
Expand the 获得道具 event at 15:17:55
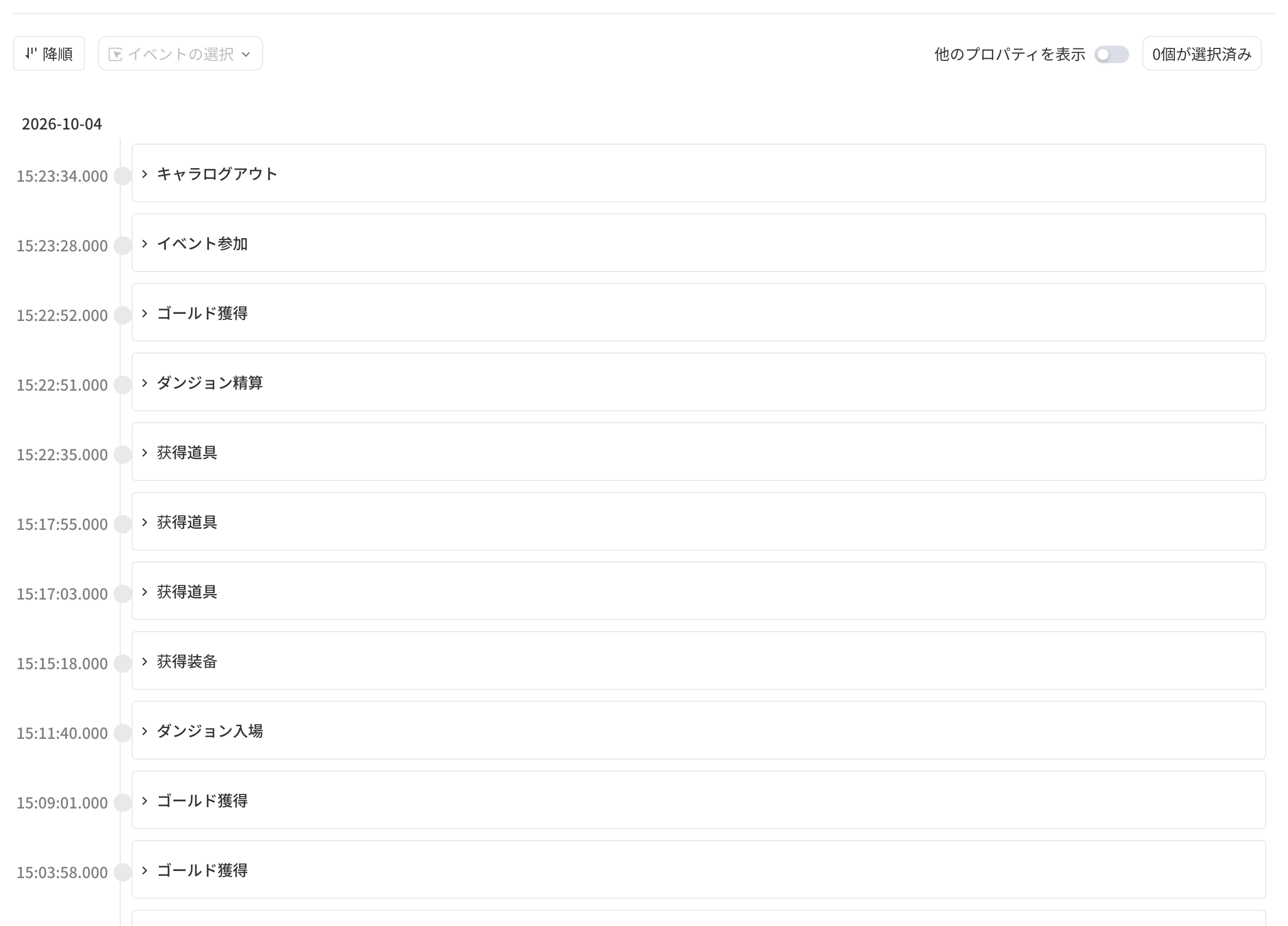(x=145, y=522)
